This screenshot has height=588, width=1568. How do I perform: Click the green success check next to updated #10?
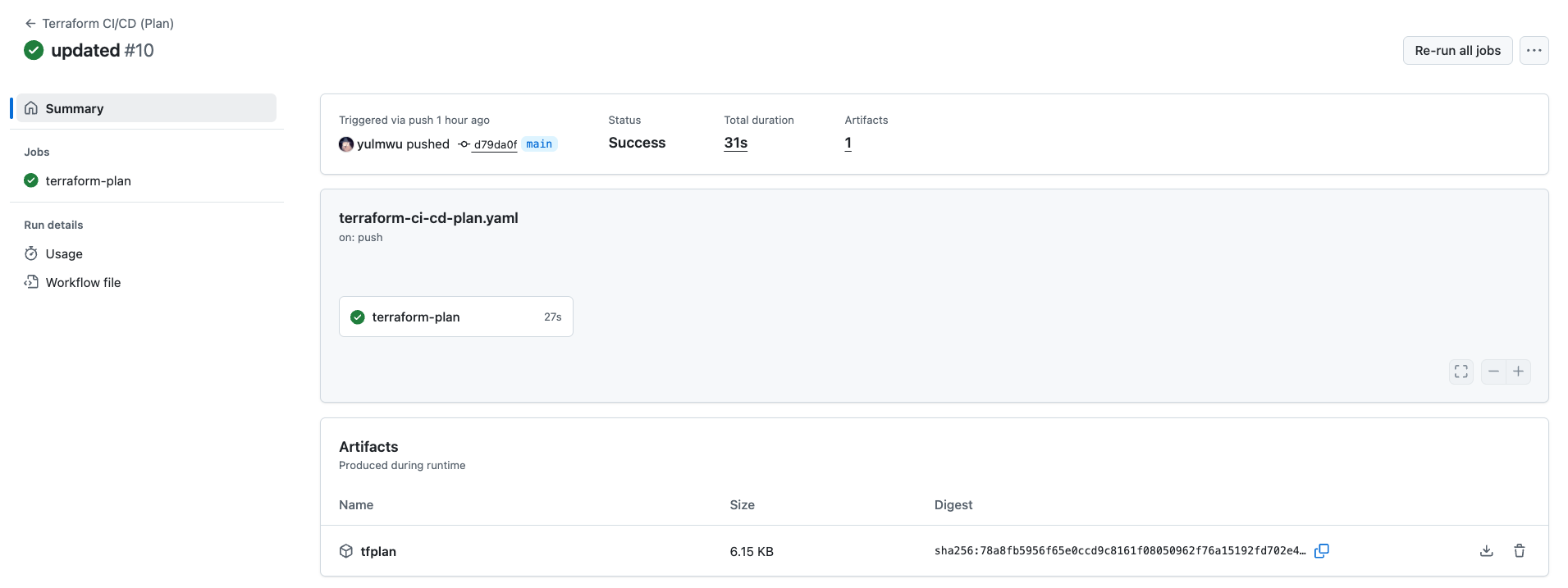[x=34, y=50]
